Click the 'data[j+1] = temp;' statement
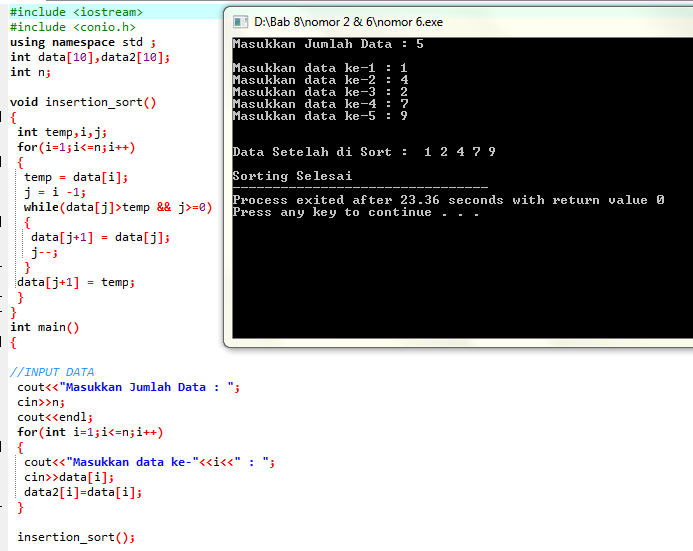This screenshot has width=693, height=551. [76, 282]
